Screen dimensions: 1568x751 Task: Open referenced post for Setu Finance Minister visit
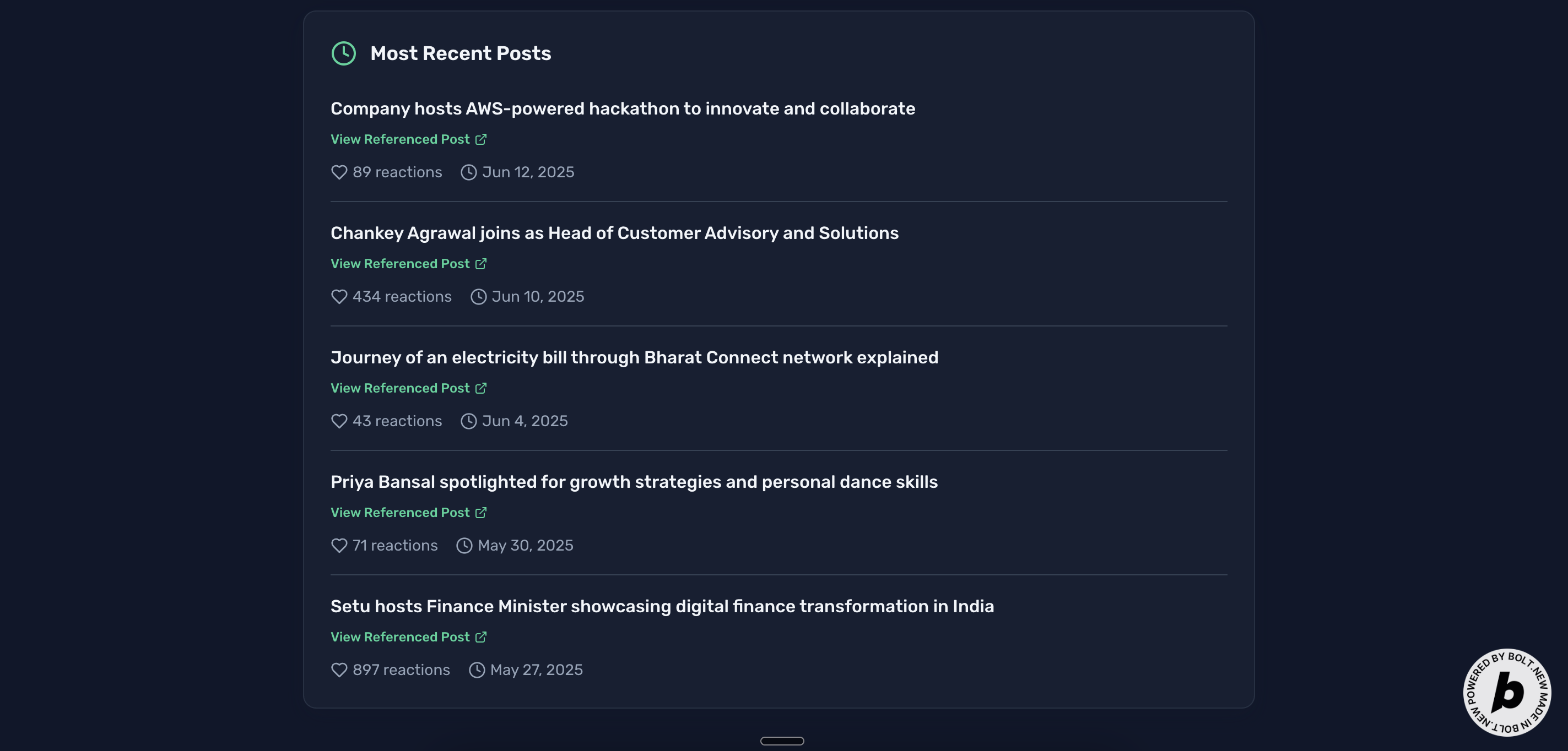point(400,637)
